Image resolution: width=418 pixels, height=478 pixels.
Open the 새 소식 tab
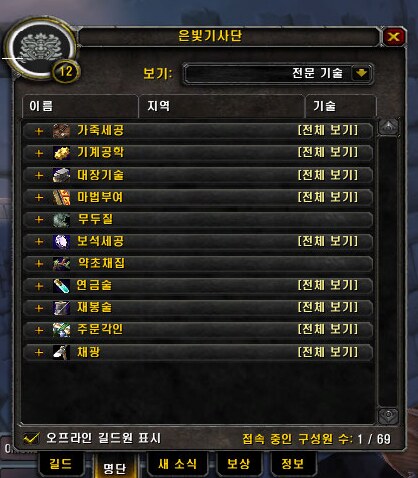pos(178,464)
